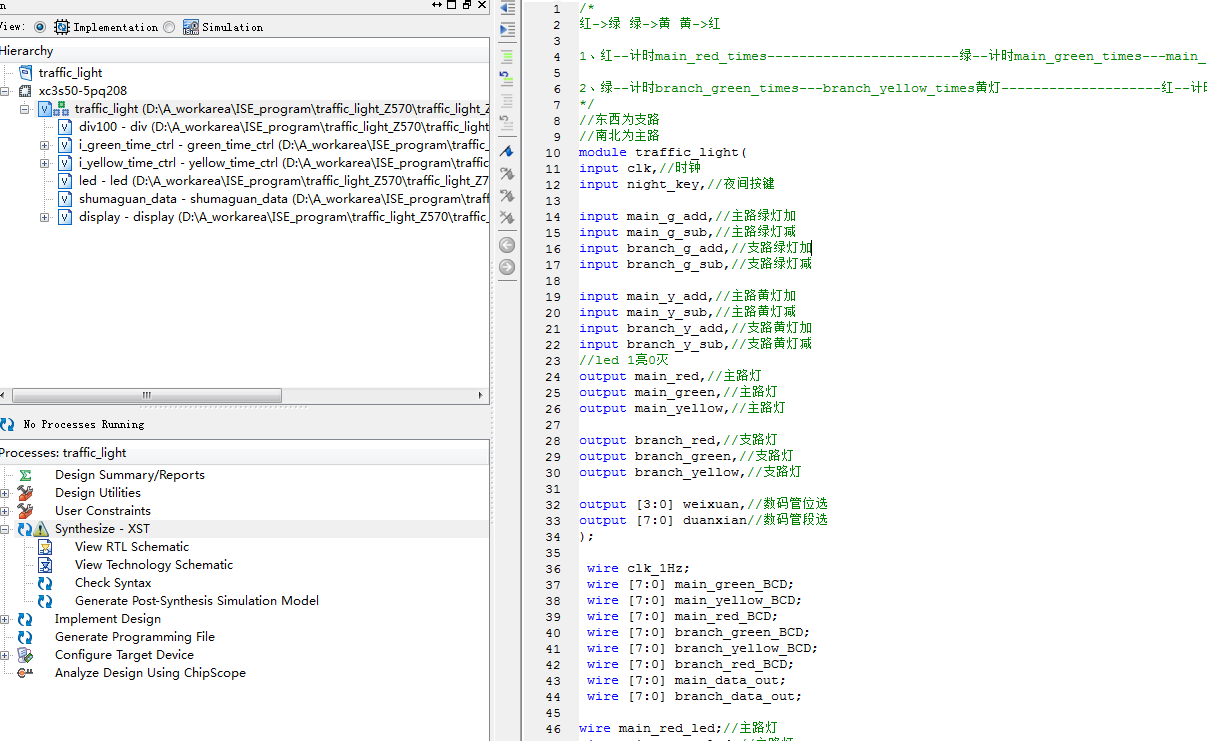Click the comment lines icon with green bars
Screen dimensions: 1207x741
pos(507,56)
